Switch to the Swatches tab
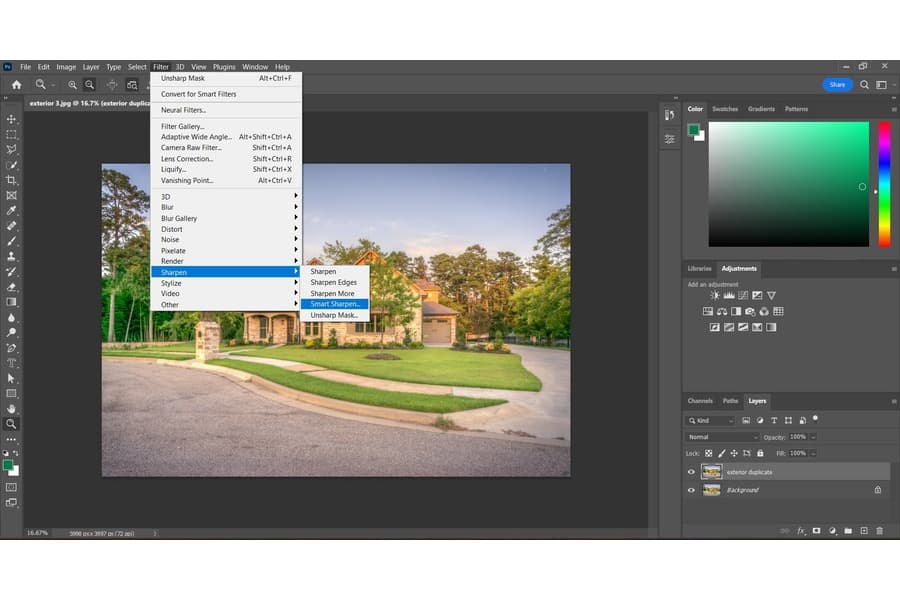 point(725,109)
